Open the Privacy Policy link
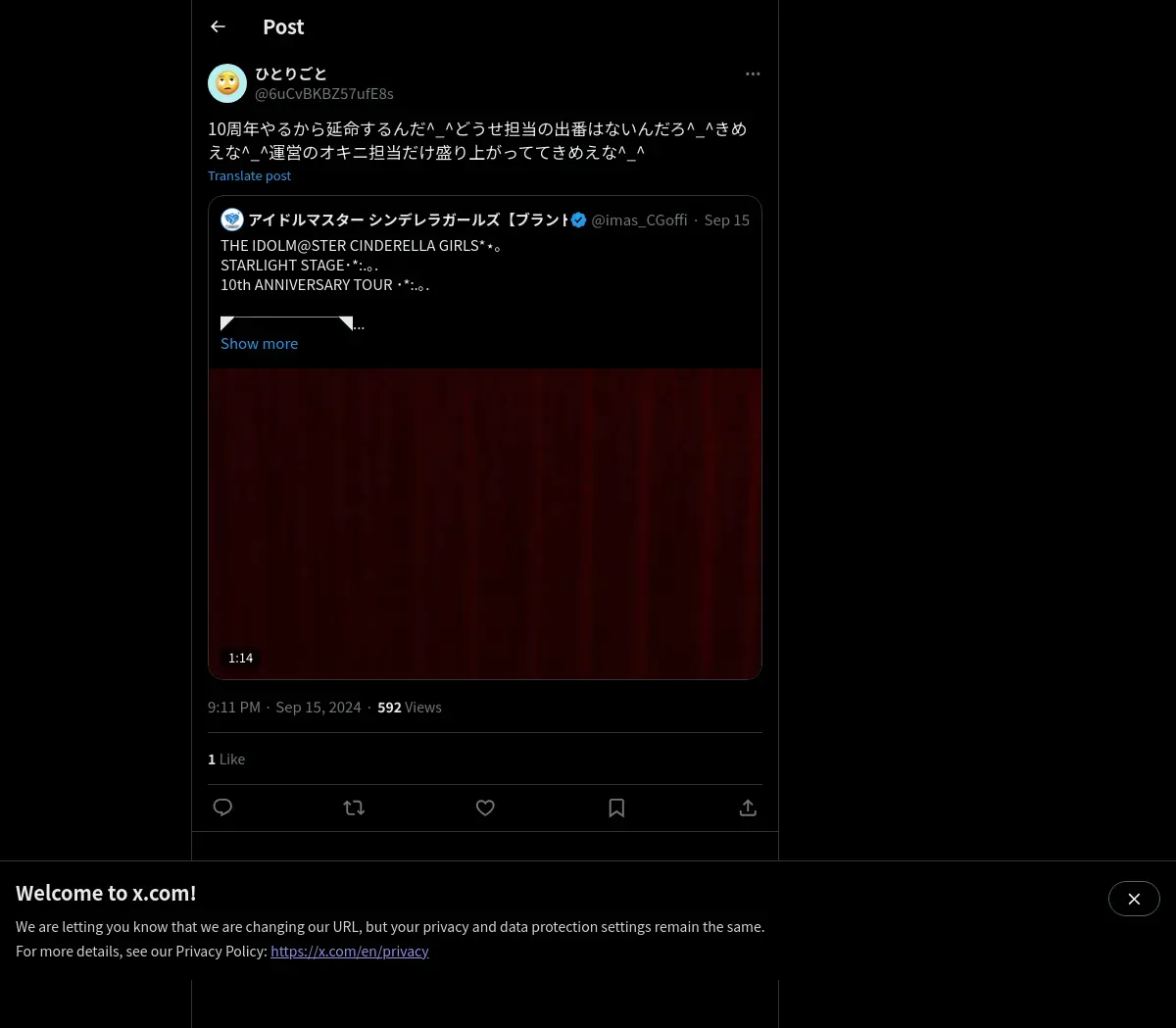This screenshot has height=1028, width=1176. point(350,951)
